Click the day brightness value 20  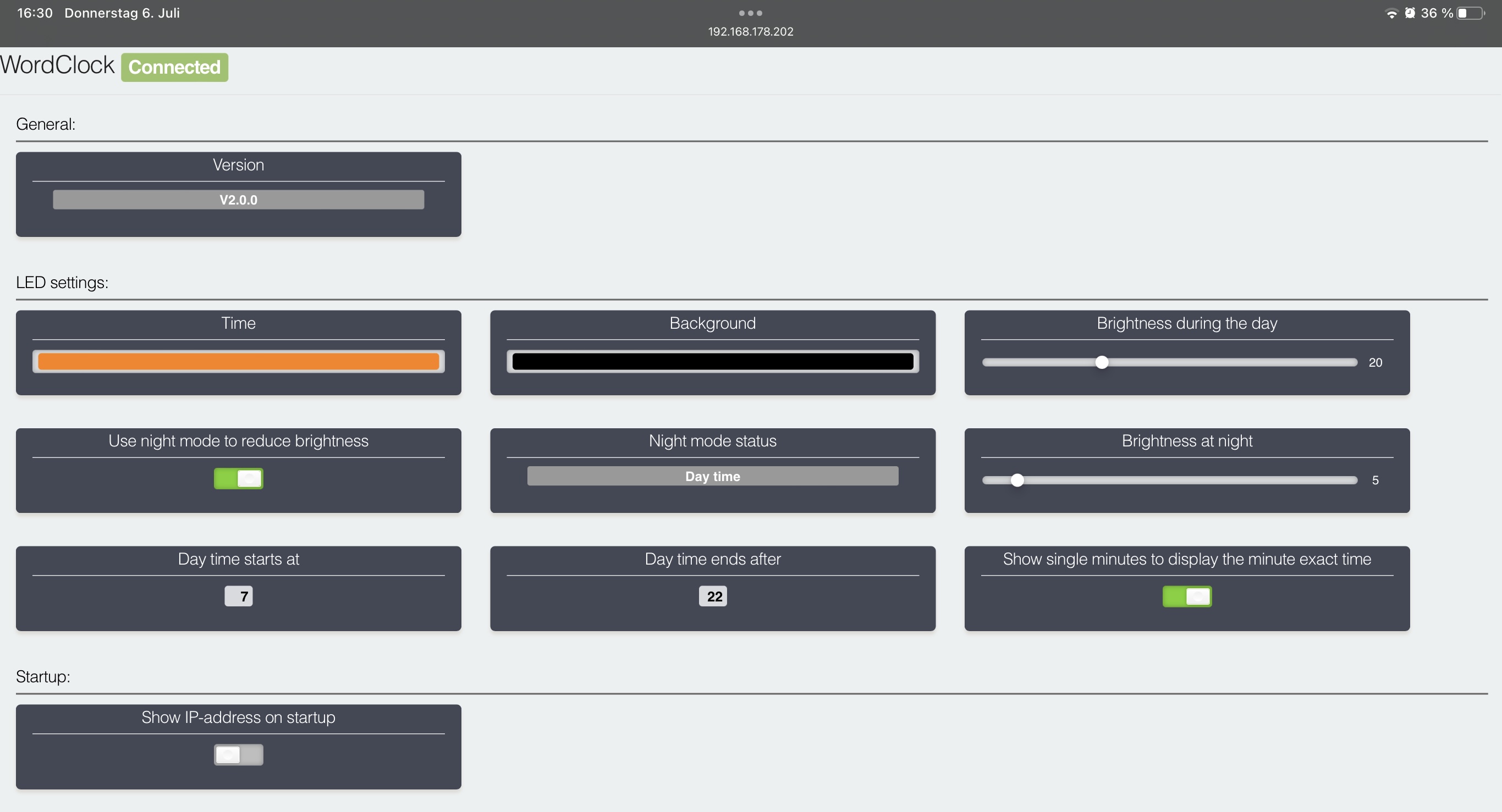coord(1375,363)
